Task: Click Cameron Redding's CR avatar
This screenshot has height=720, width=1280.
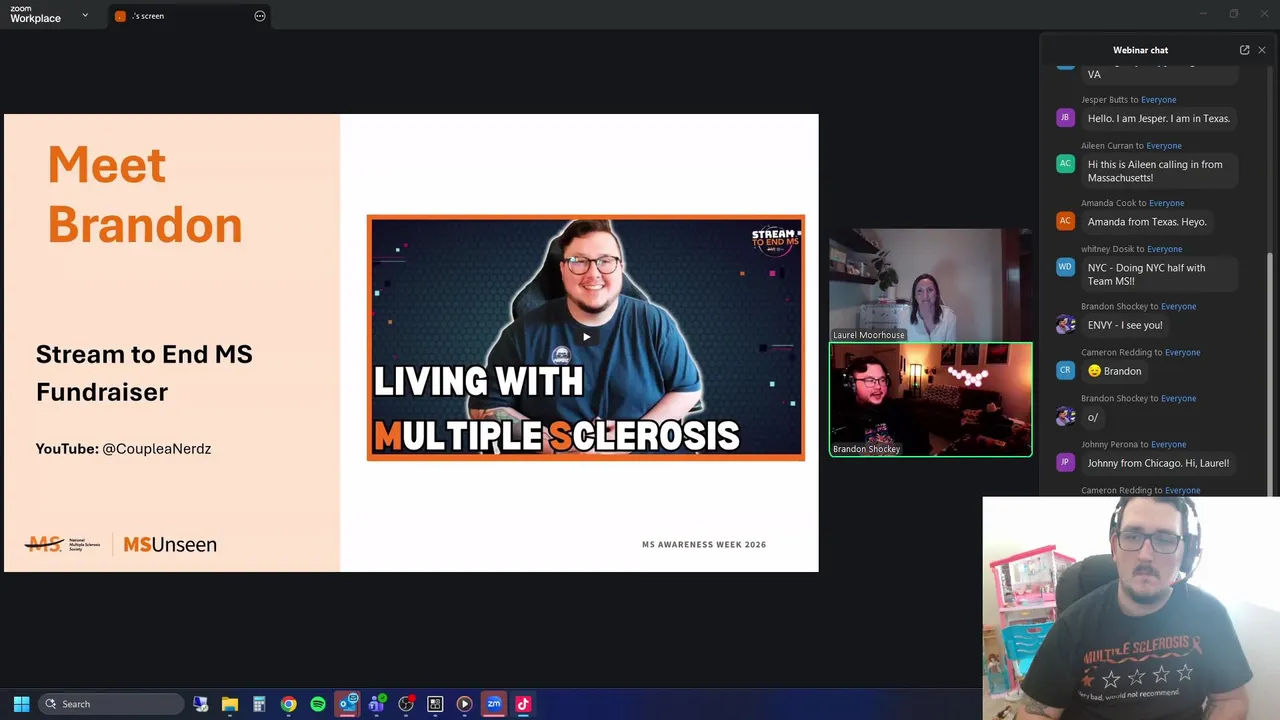Action: (x=1065, y=370)
